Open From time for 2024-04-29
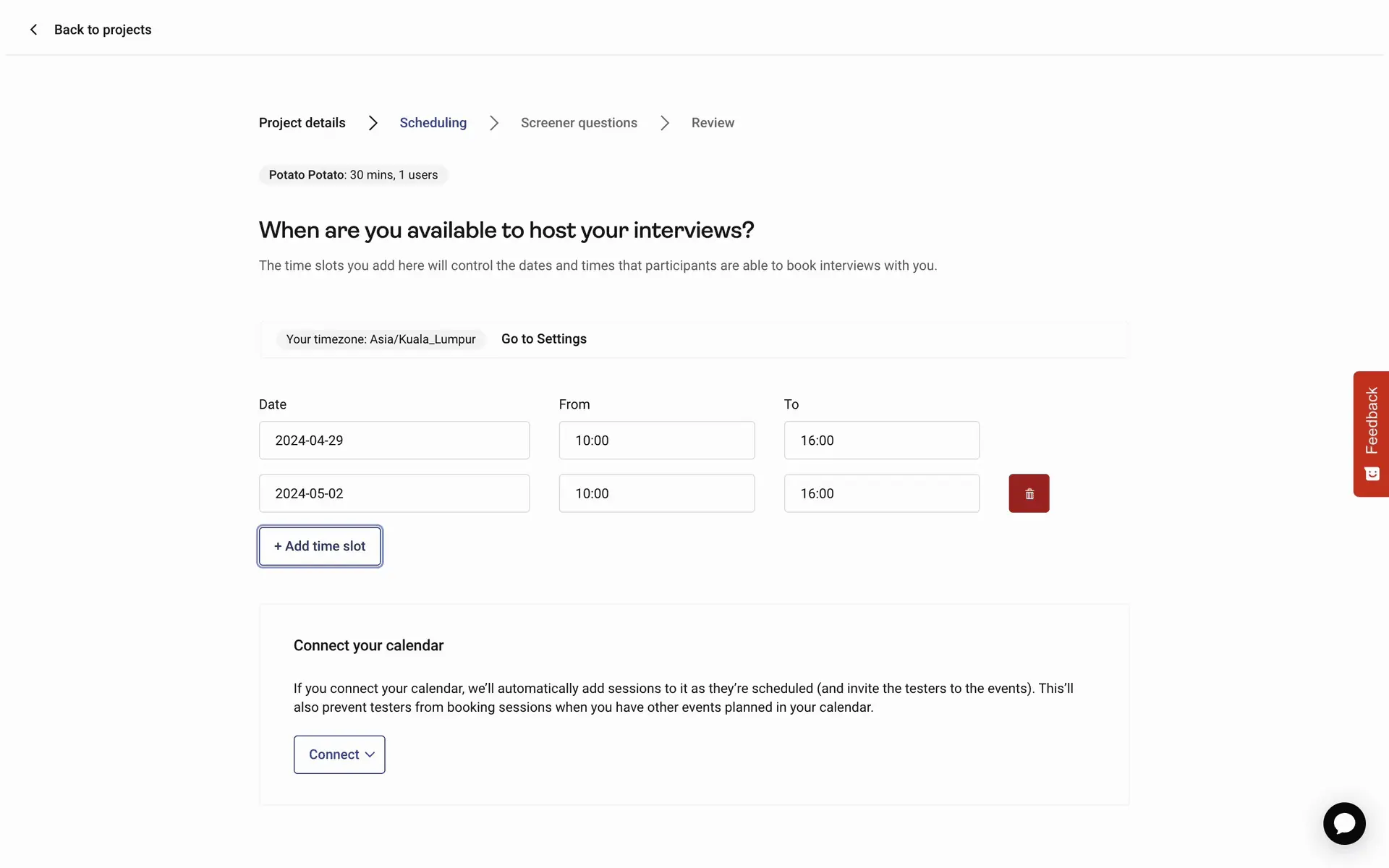The width and height of the screenshot is (1389, 868). tap(656, 441)
